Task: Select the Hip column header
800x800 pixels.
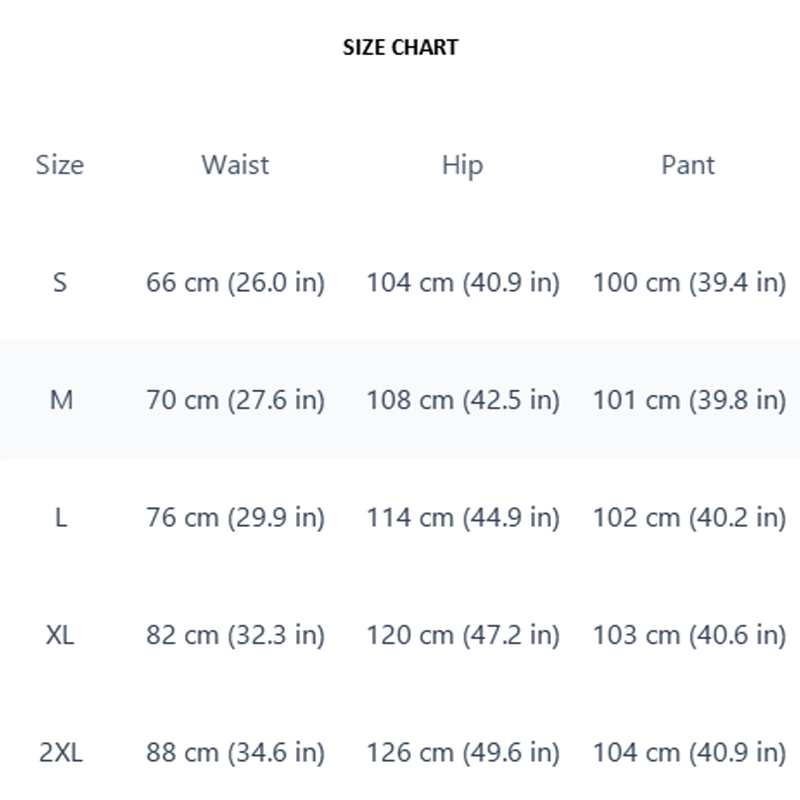Action: pyautogui.click(x=462, y=166)
